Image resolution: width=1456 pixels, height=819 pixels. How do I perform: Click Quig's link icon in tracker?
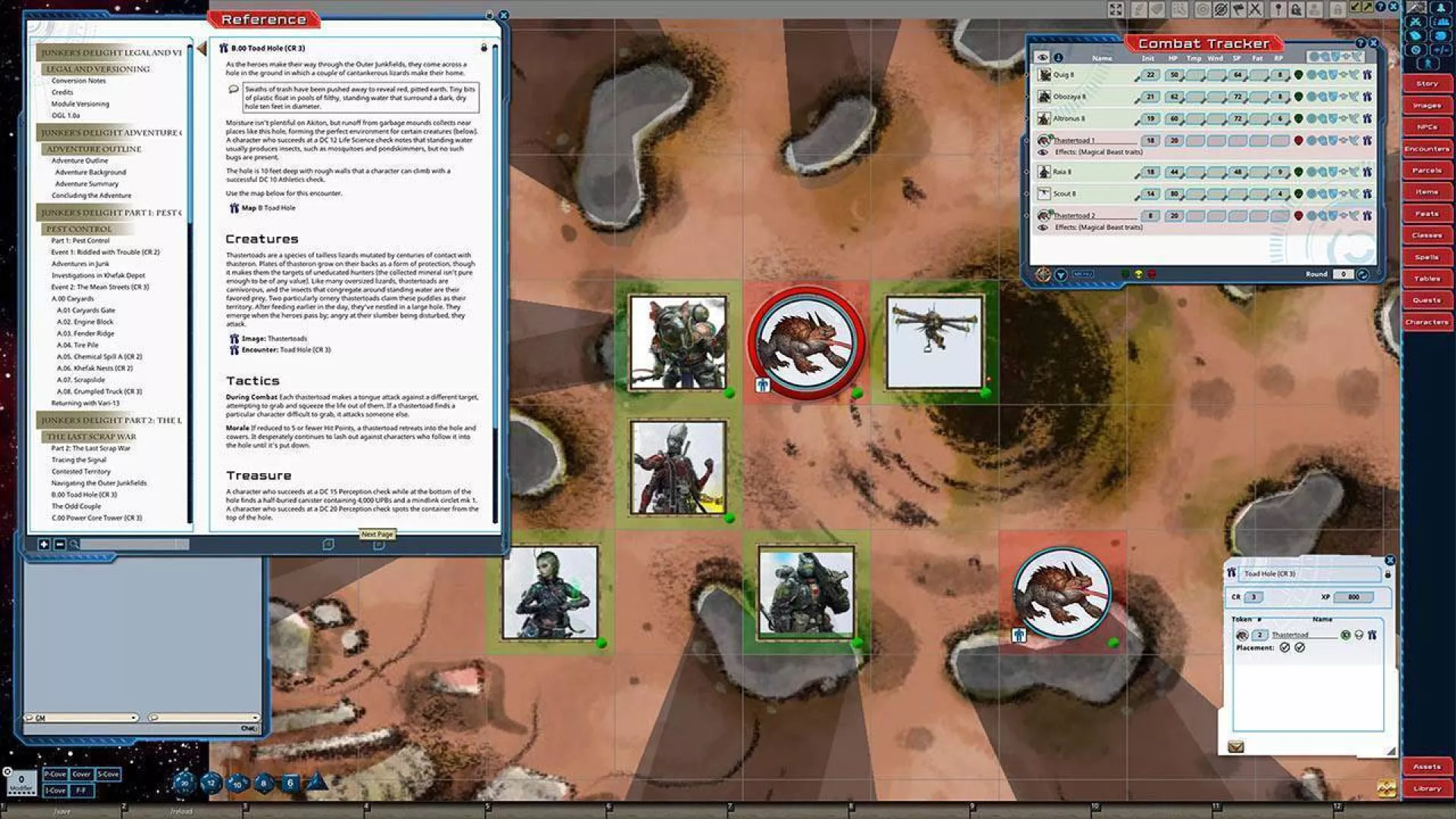click(x=1367, y=75)
